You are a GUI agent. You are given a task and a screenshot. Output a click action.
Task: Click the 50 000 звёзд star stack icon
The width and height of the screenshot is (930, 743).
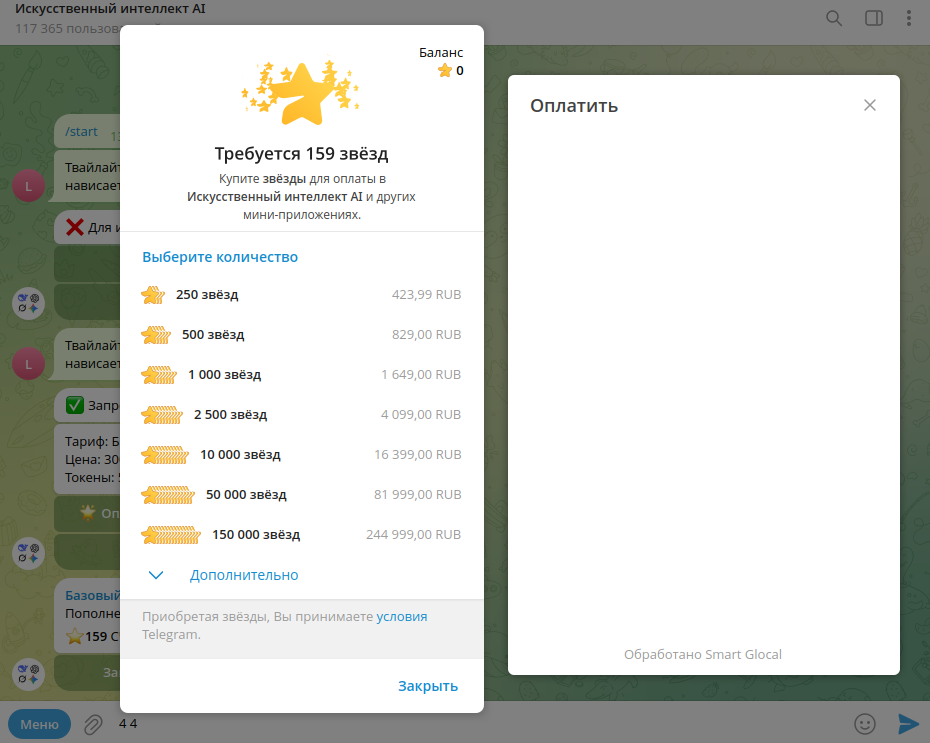point(168,495)
